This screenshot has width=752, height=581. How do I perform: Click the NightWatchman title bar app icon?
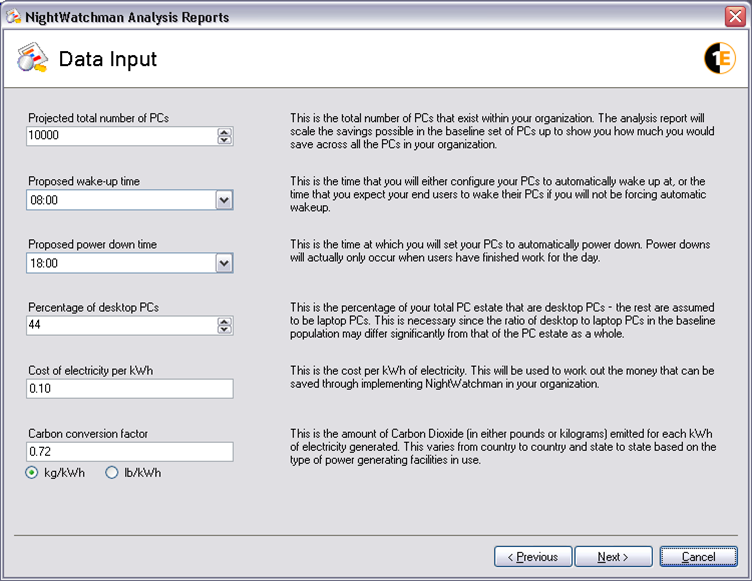(13, 17)
